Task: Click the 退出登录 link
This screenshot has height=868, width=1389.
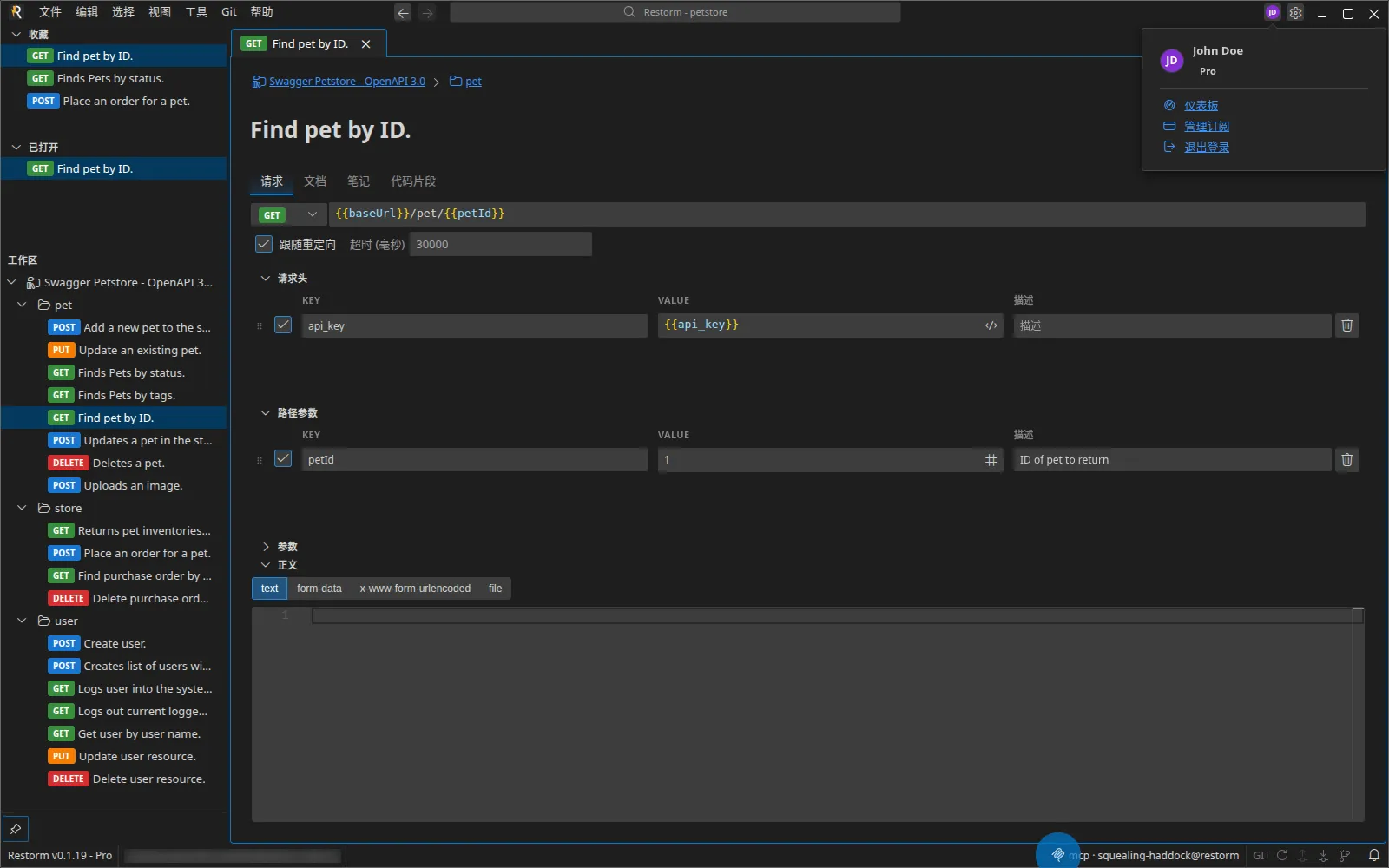Action: [x=1206, y=148]
